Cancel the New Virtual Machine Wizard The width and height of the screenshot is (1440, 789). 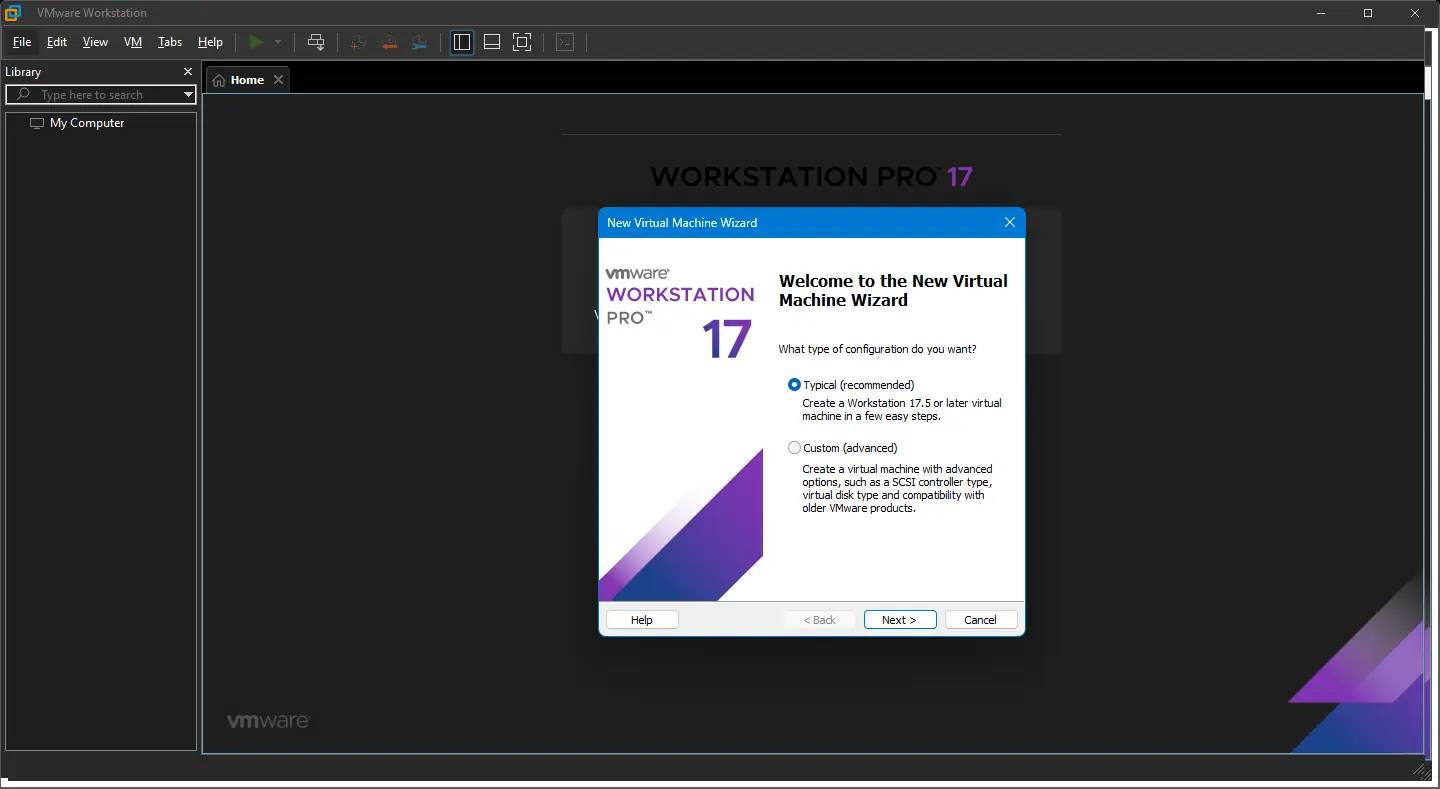tap(980, 619)
